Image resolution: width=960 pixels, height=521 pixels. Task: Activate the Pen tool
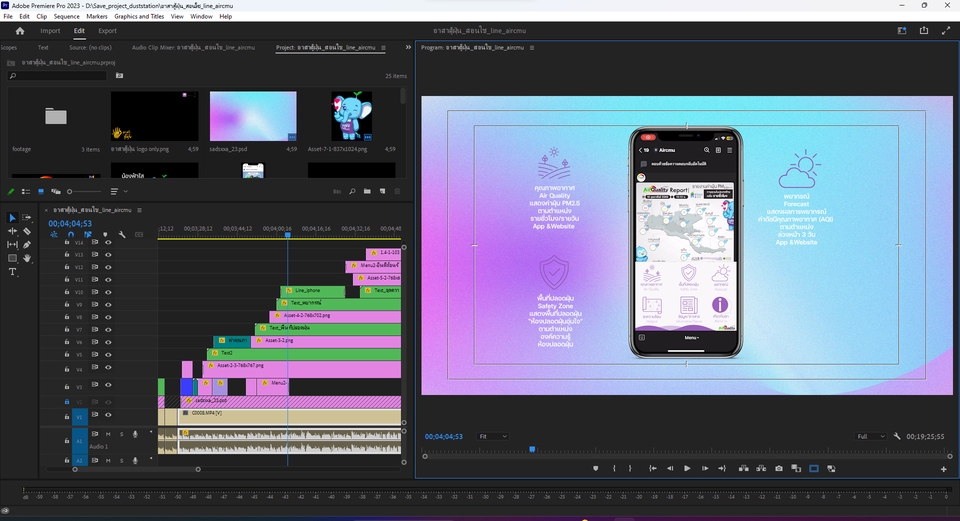point(27,245)
